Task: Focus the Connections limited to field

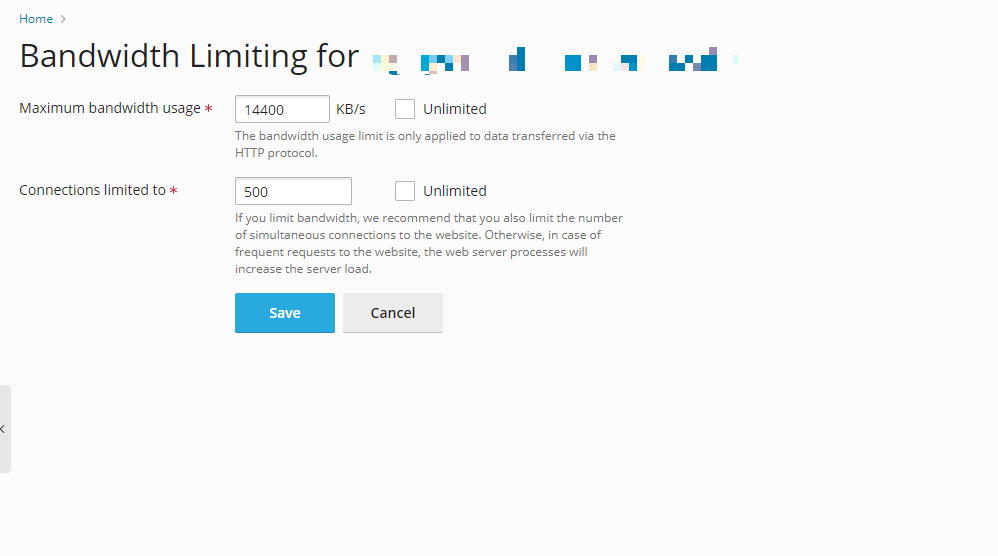Action: pyautogui.click(x=293, y=191)
